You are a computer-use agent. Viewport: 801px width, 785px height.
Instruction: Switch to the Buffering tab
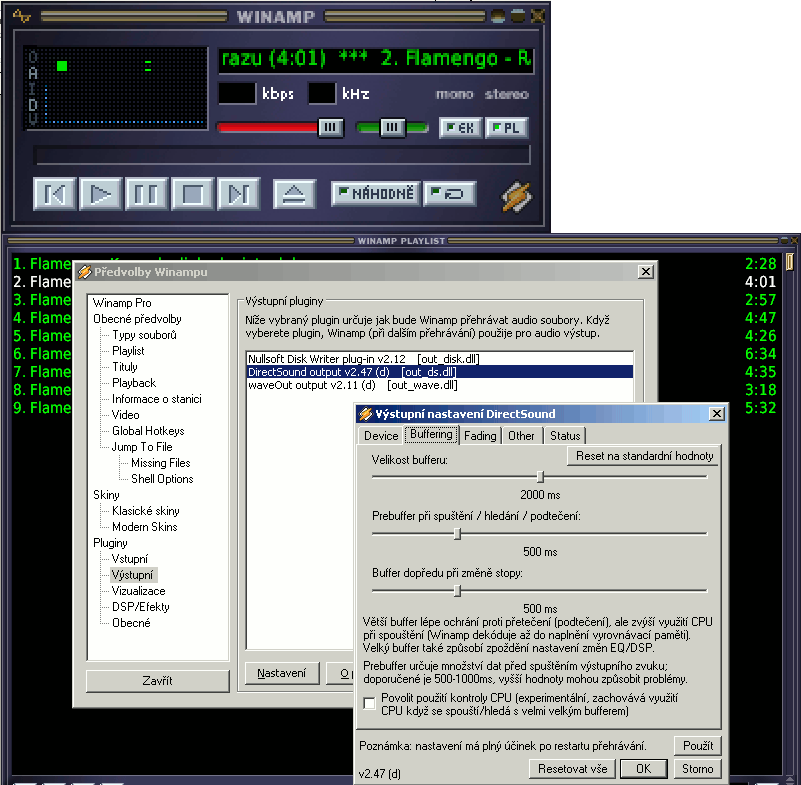[x=432, y=434]
